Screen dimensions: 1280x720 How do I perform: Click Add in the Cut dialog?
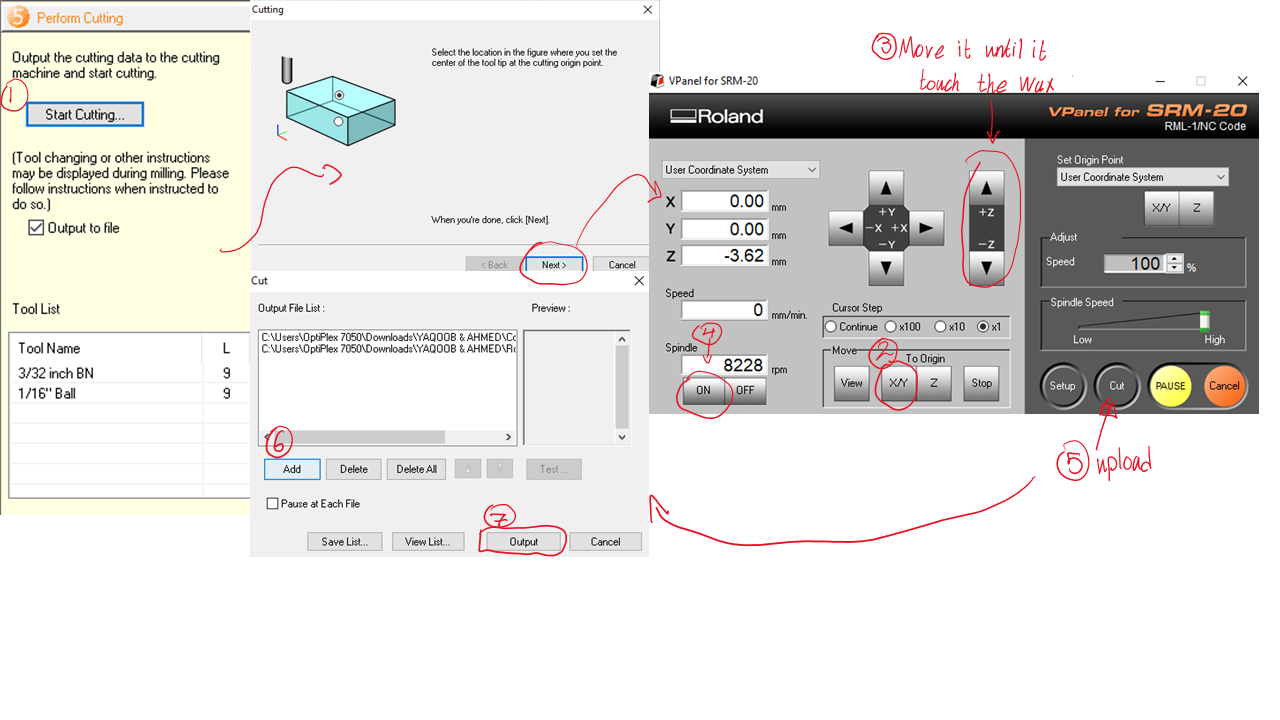click(292, 469)
